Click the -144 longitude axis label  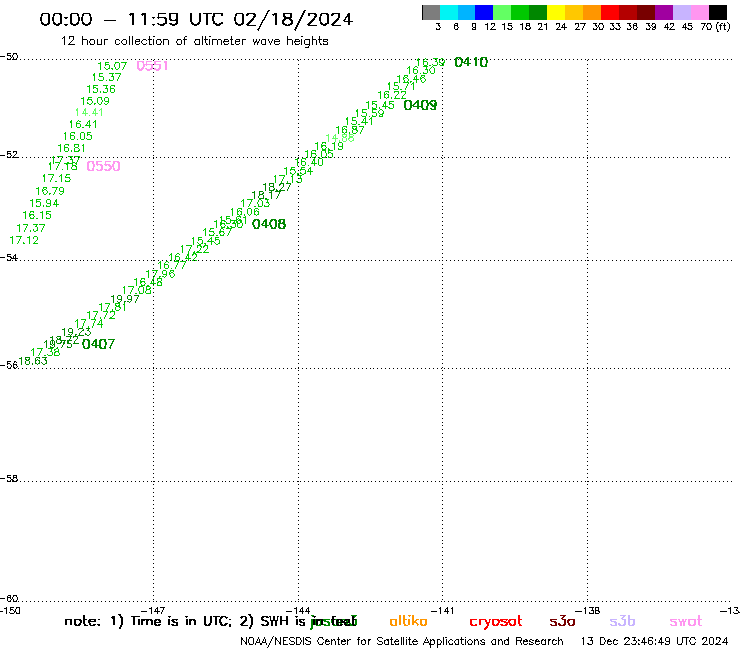pos(298,611)
